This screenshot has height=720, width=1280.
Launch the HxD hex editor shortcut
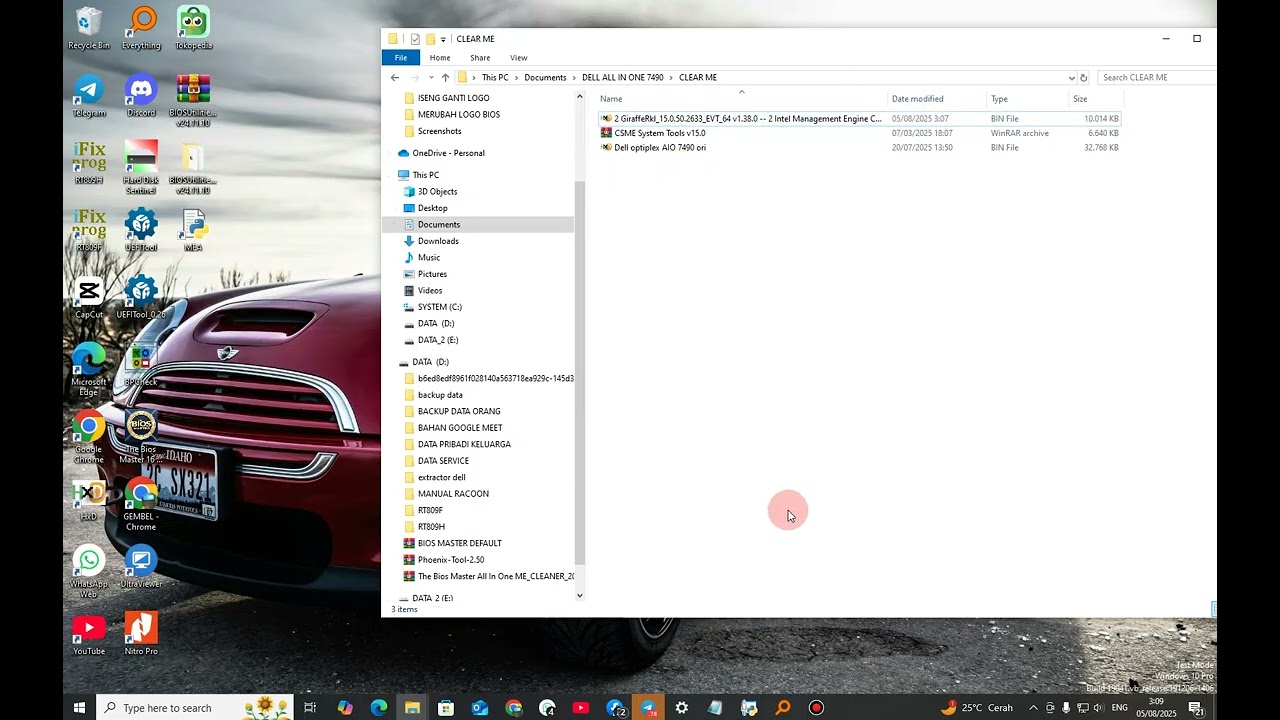(89, 500)
